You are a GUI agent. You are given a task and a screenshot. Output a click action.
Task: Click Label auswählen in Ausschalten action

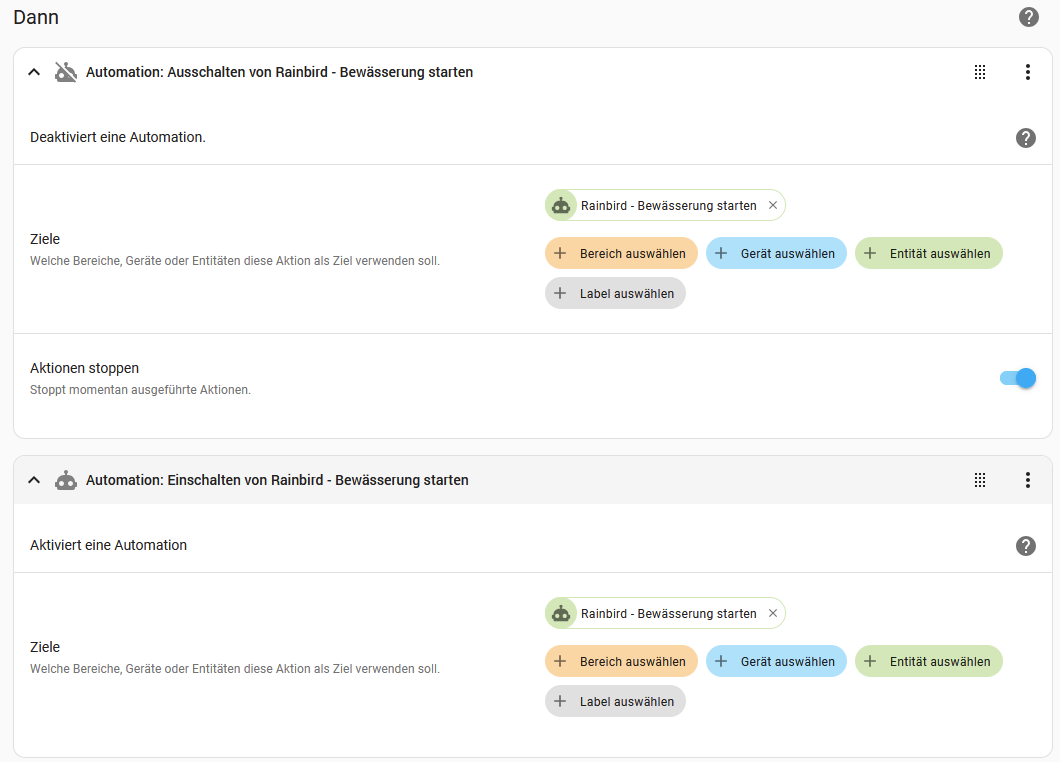(x=615, y=293)
